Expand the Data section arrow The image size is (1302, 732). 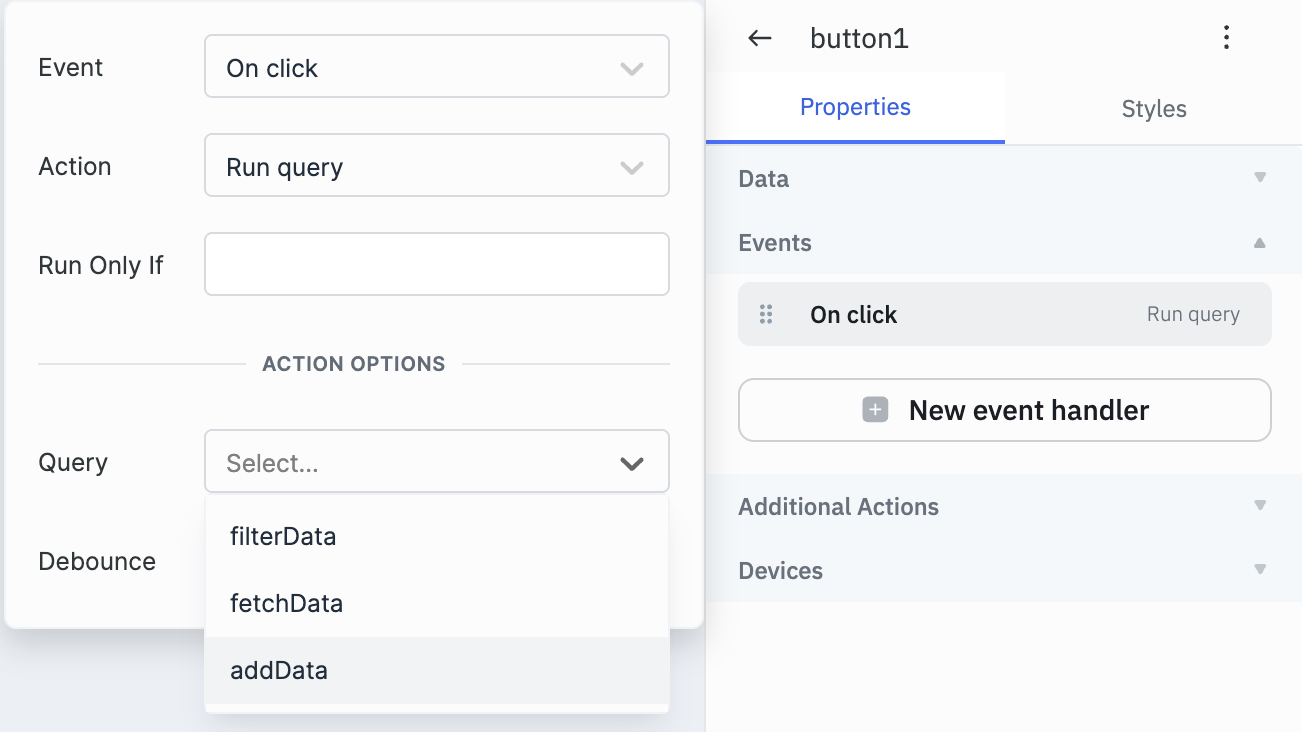(1260, 178)
